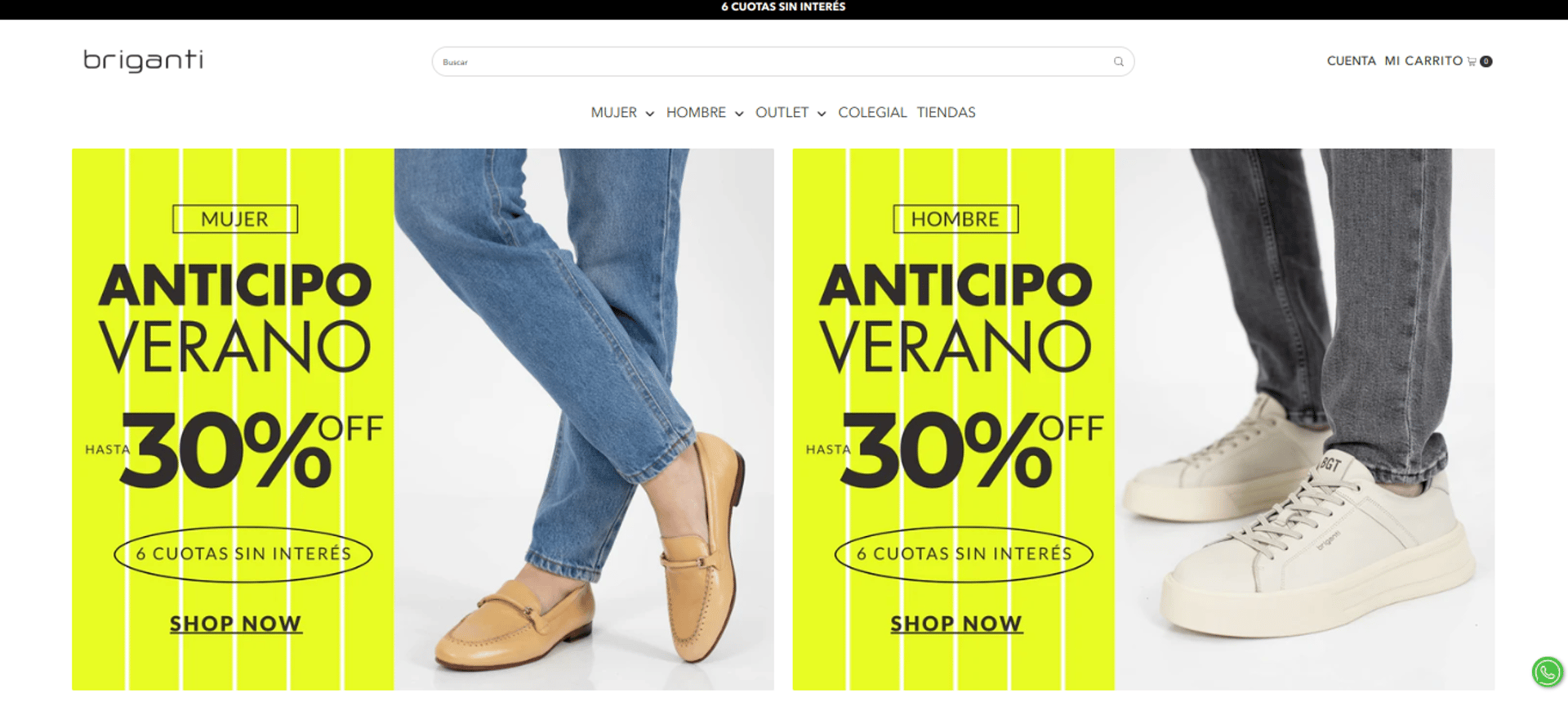Viewport: 1568px width, 702px height.
Task: Expand the OUTLET menu chevron
Action: click(822, 114)
